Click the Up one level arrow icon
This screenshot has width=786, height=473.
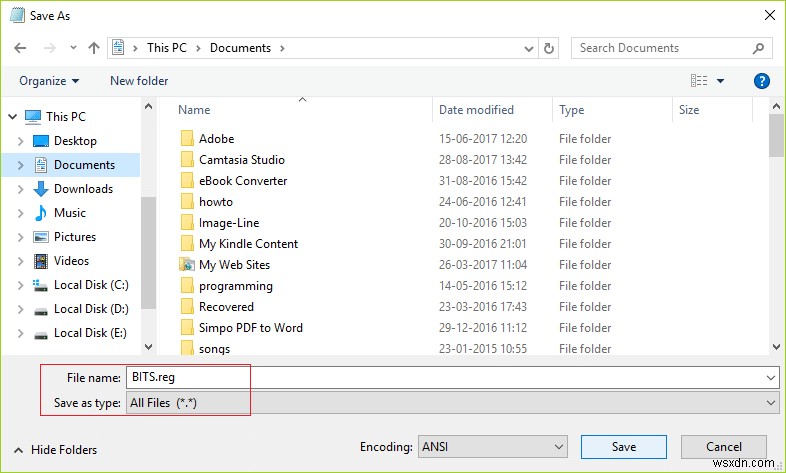tap(94, 47)
